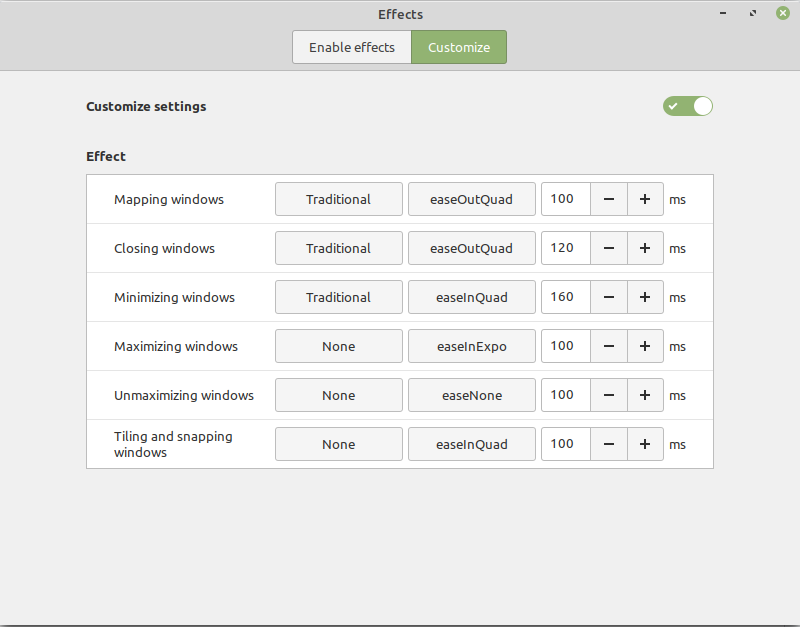
Task: Decrease the Maximizing windows duration
Action: pos(609,346)
